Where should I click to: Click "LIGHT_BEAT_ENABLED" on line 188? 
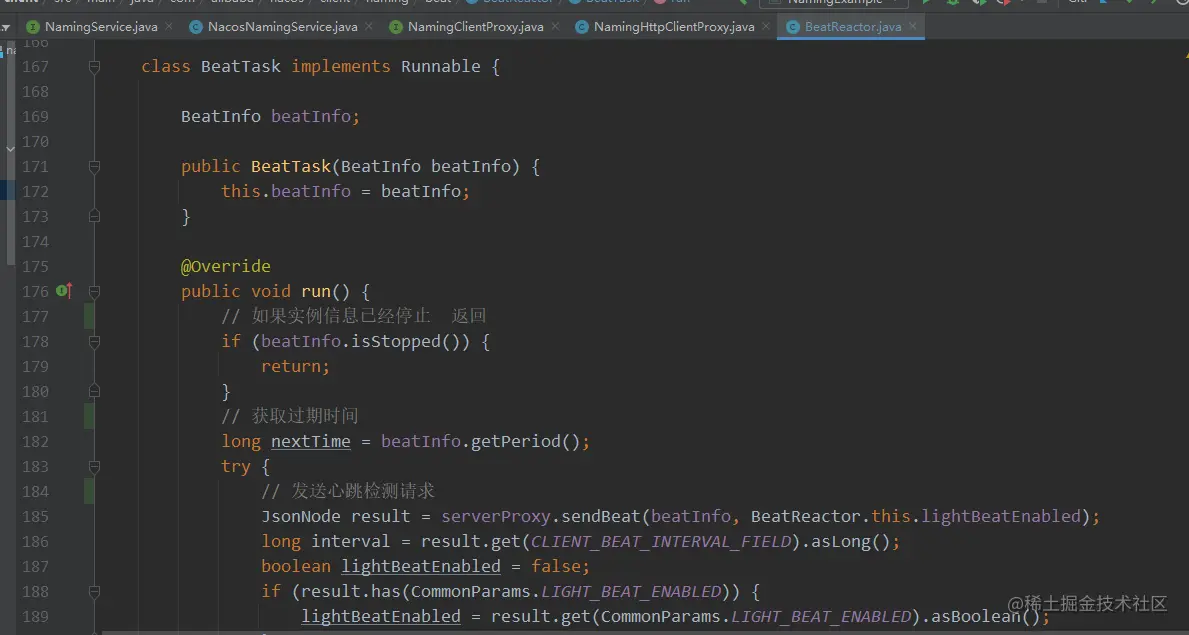tap(631, 592)
